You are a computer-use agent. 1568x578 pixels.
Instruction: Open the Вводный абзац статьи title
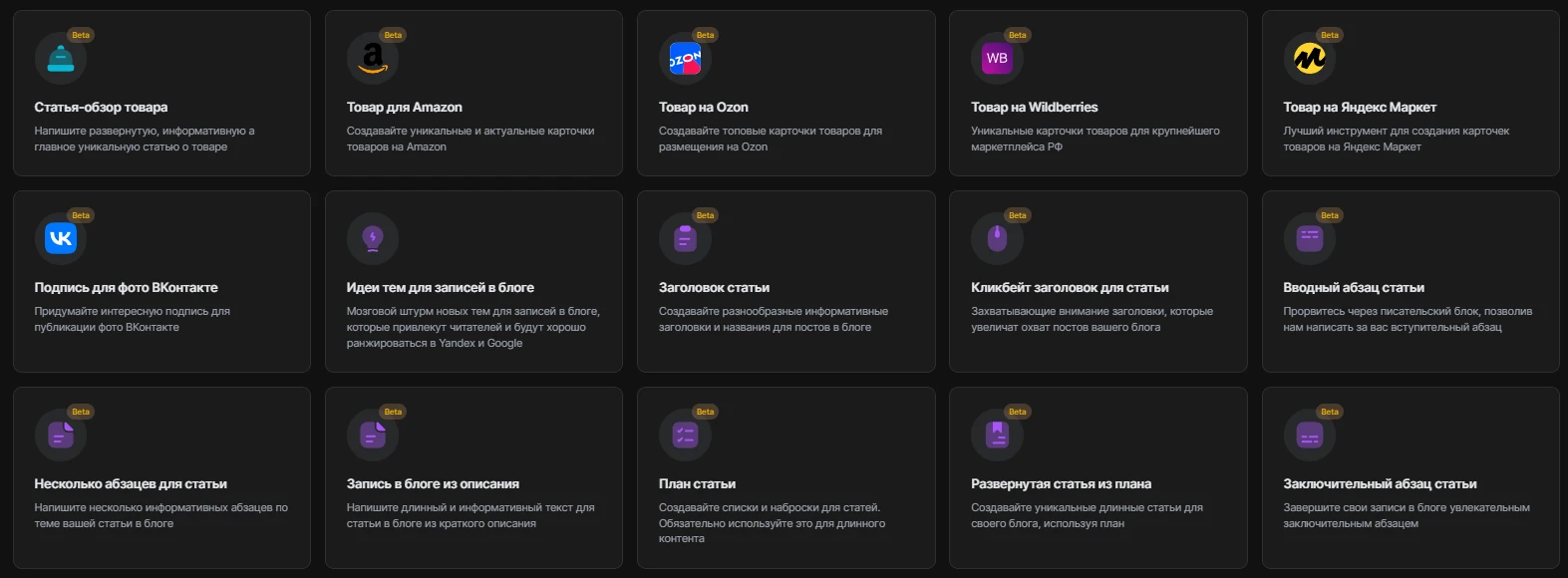[1354, 287]
